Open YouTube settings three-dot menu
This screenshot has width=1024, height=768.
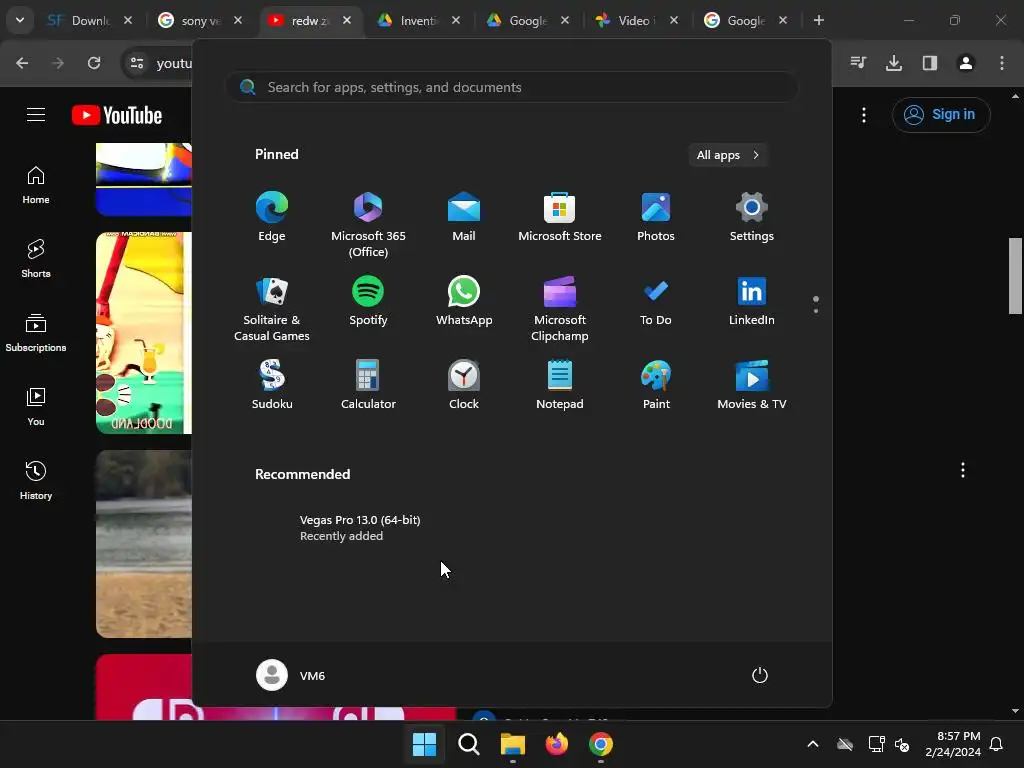(864, 115)
